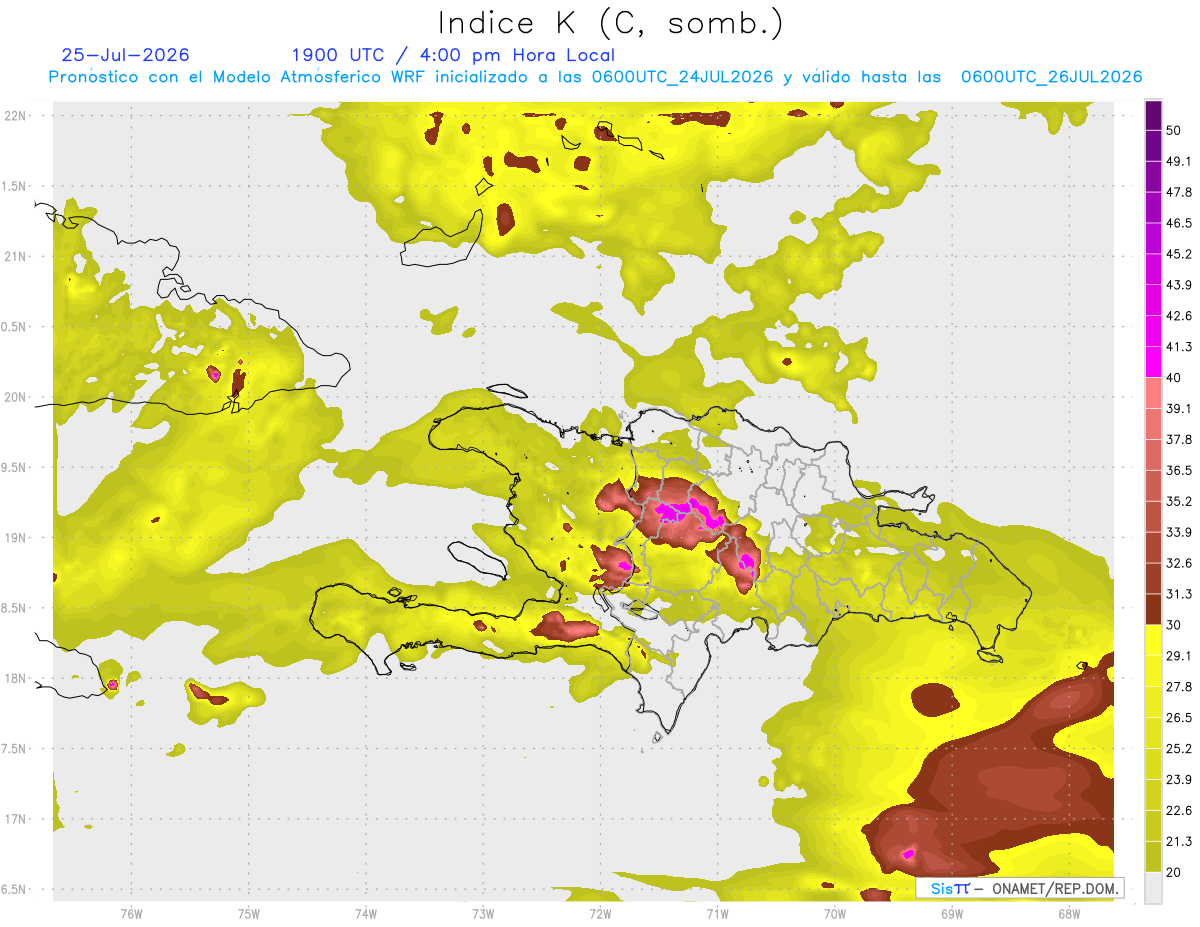1200x927 pixels.
Task: Select the initialization time "0600UTC_24JUL2026"
Action: click(x=682, y=77)
